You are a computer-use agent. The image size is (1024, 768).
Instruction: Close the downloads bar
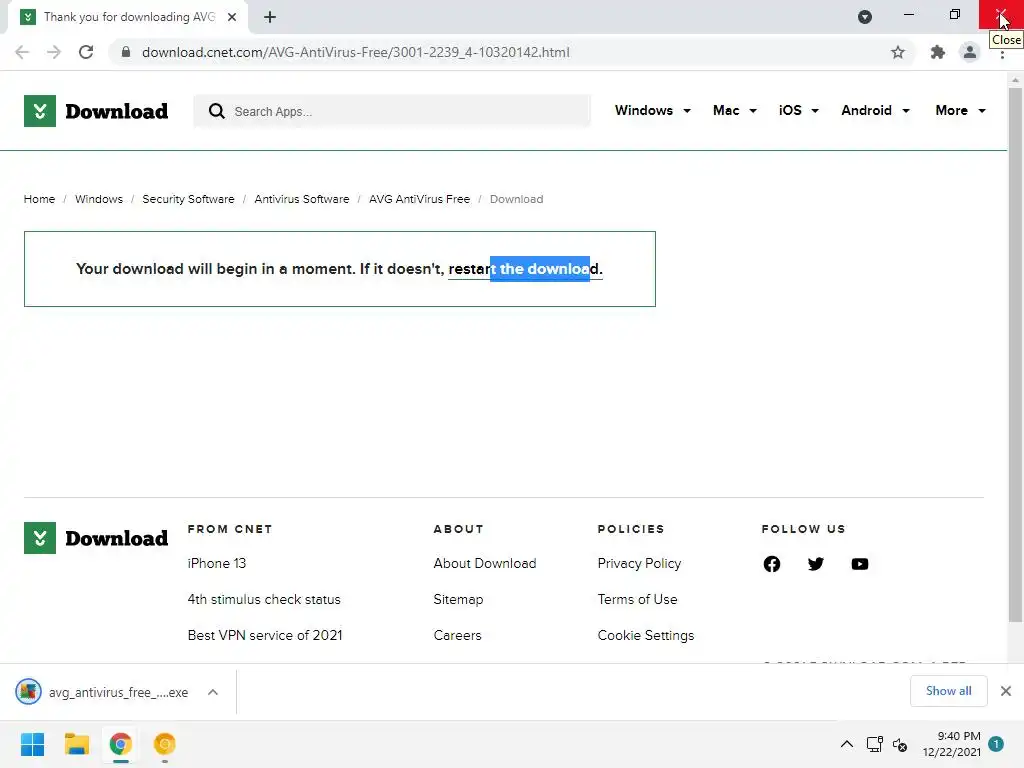[x=1006, y=691]
